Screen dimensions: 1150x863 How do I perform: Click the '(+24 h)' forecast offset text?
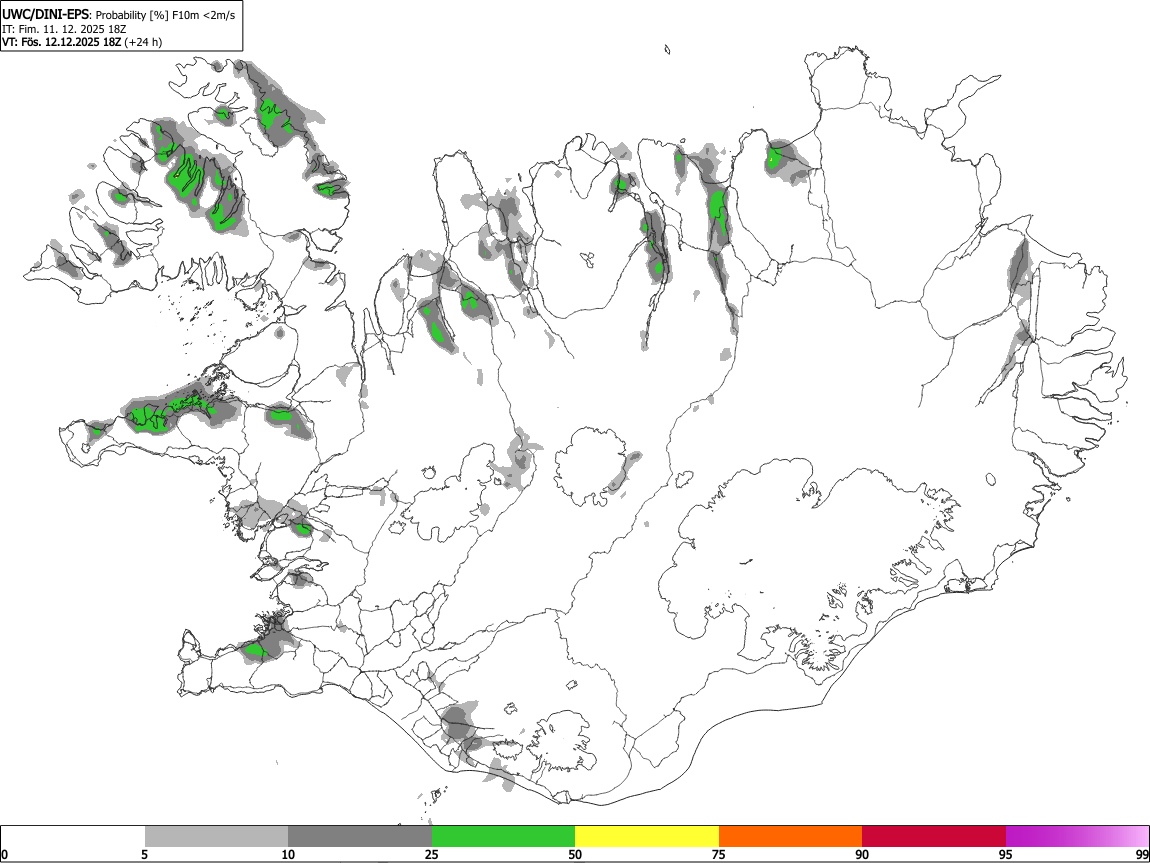[x=143, y=42]
